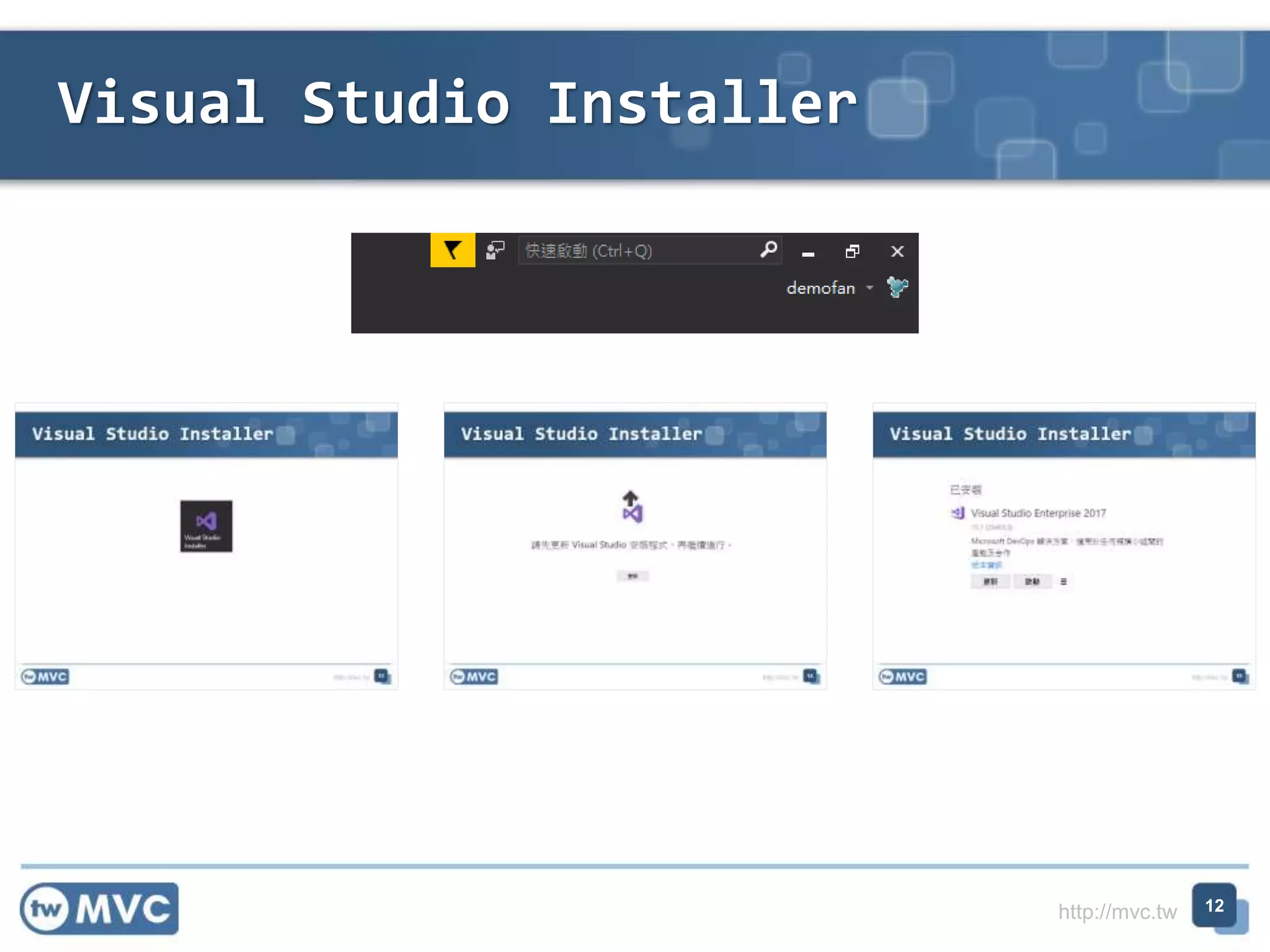Click the slide number 12 badge
1270x952 pixels.
pyautogui.click(x=1215, y=906)
